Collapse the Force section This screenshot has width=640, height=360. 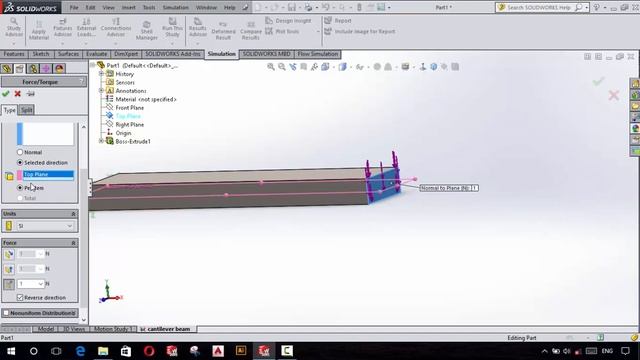[73, 243]
